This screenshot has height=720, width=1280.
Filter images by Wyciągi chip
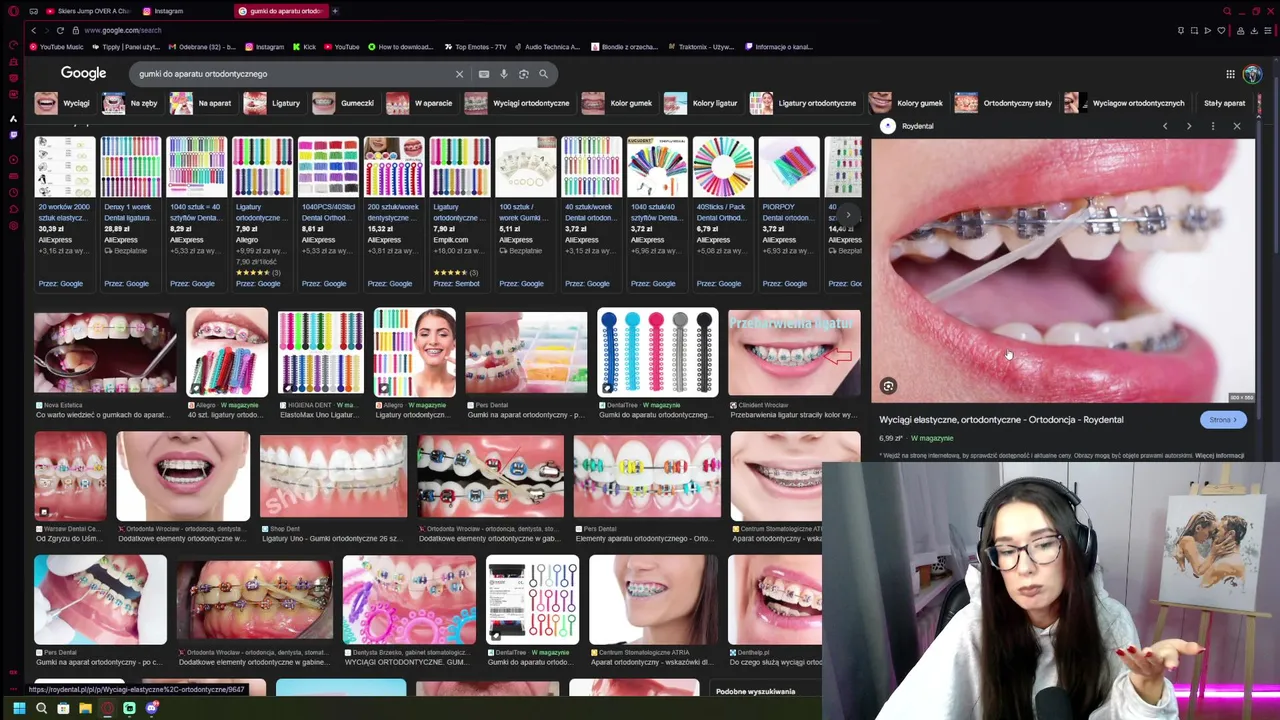(63, 103)
